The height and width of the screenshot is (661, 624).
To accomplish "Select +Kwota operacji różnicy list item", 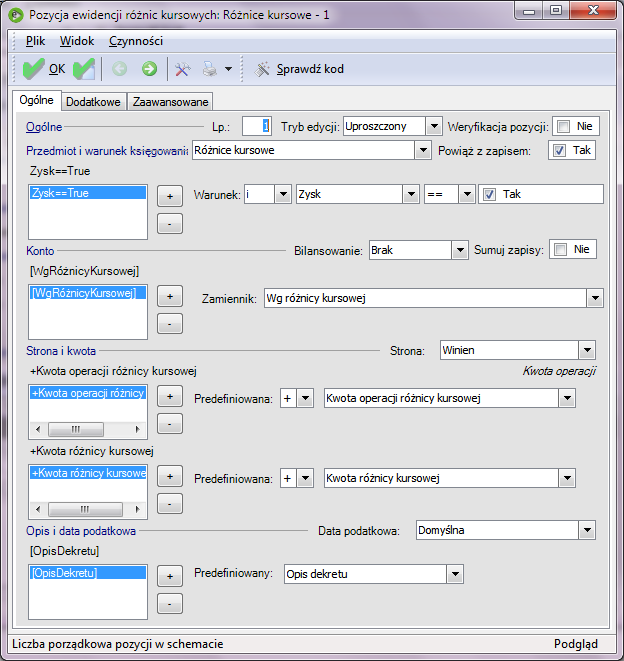I will (x=88, y=393).
